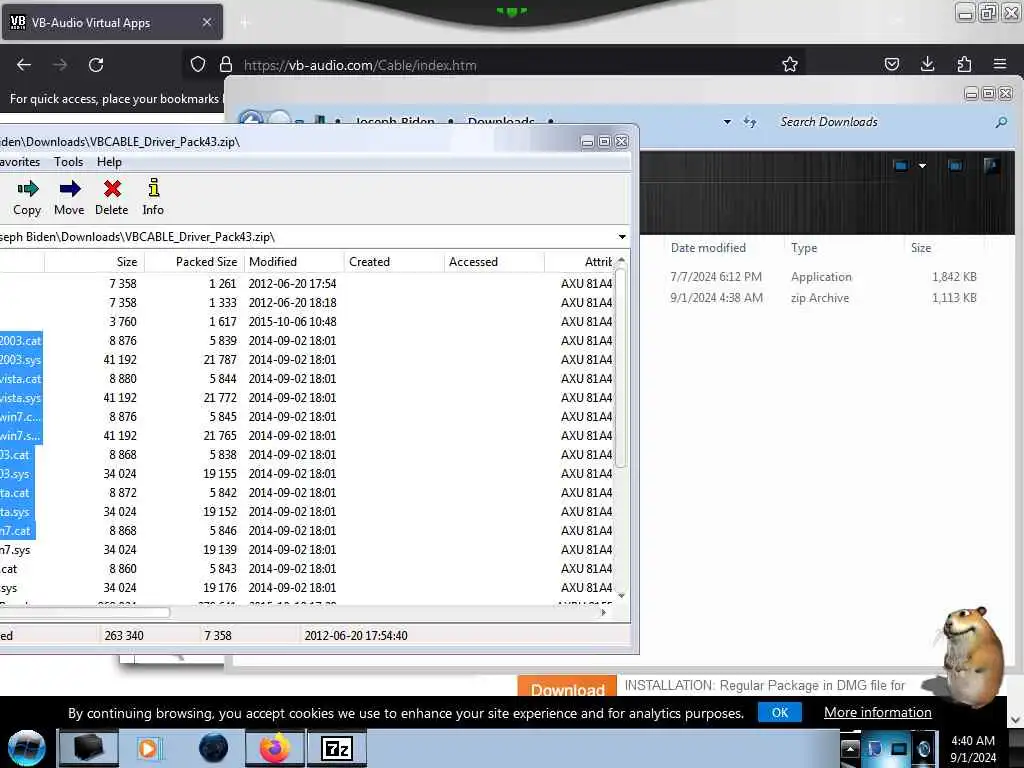The image size is (1024, 768).
Task: Select the VB-Audio Virtual Apps tab
Action: click(112, 22)
